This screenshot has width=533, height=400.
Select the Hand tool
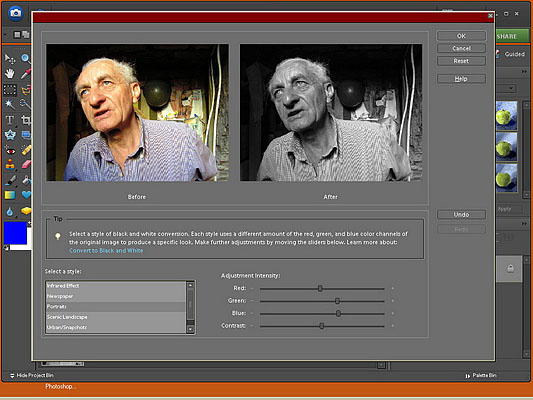[10, 73]
